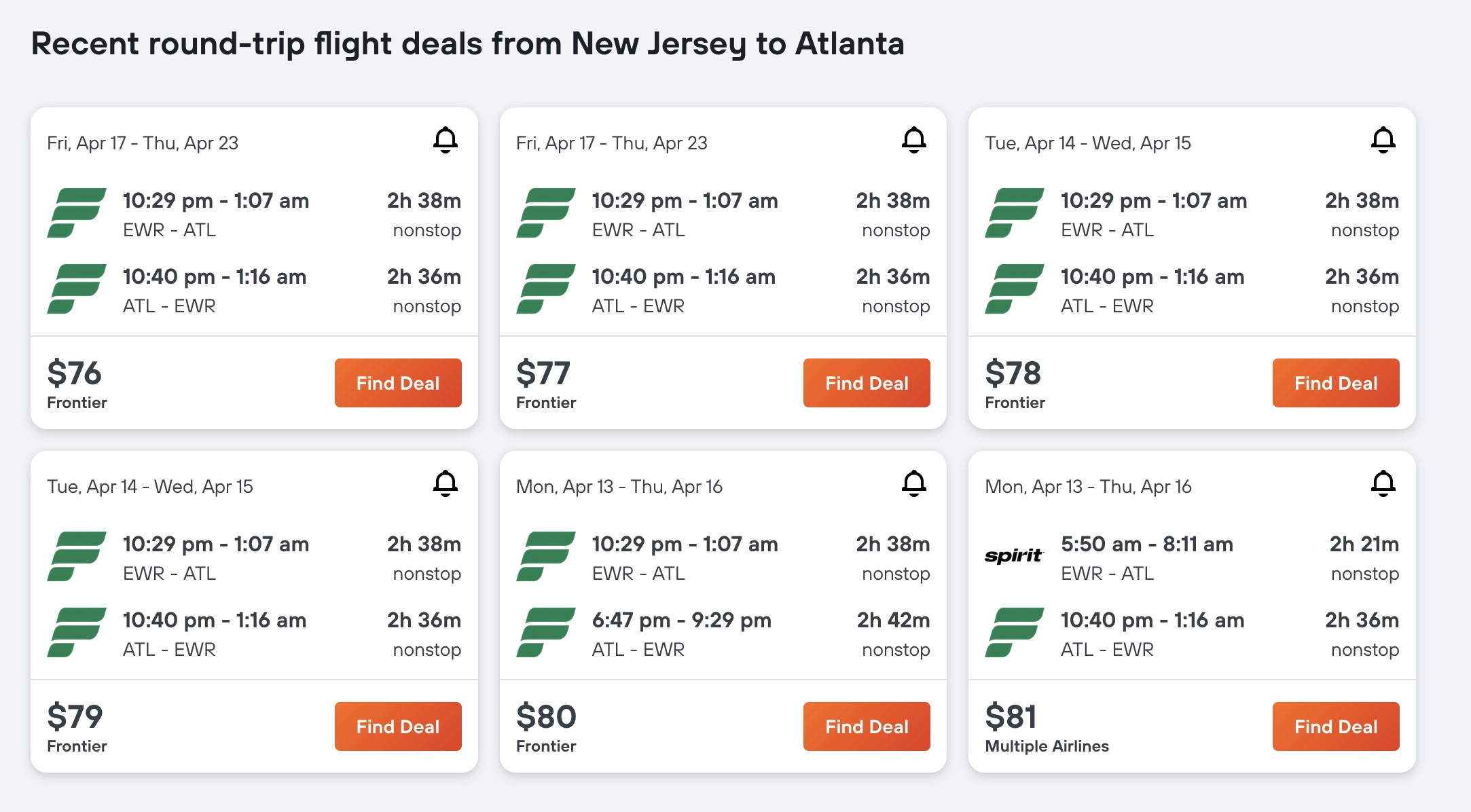The image size is (1471, 812).
Task: Open Find Deal for $78 fare
Action: [1335, 383]
